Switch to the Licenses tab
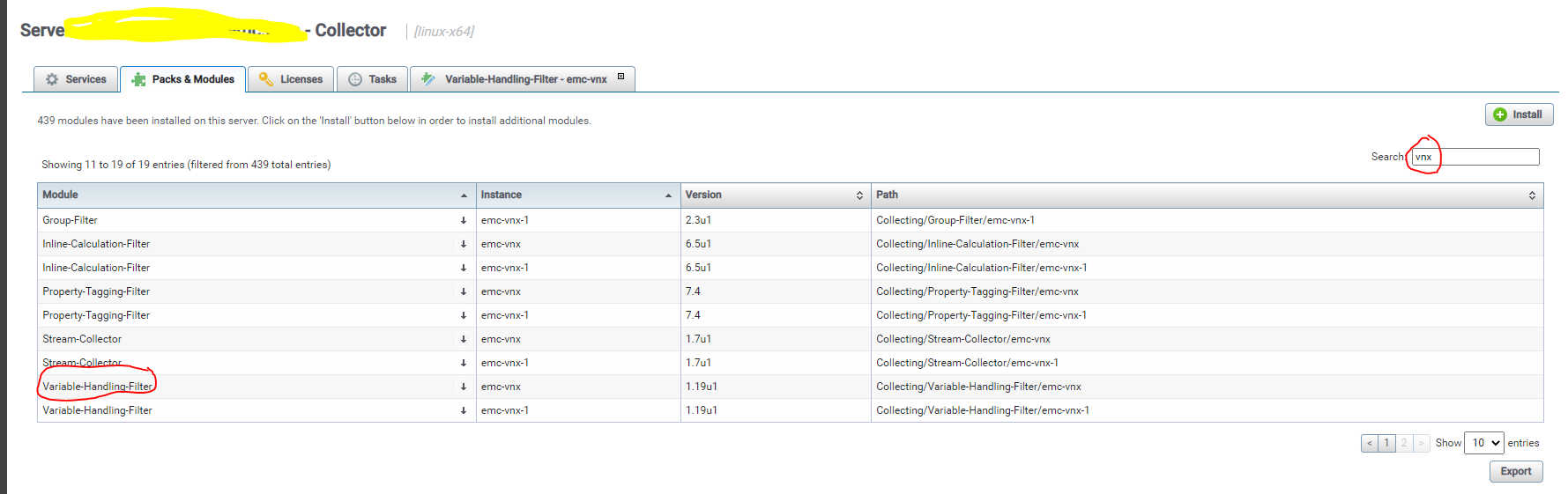 (291, 79)
